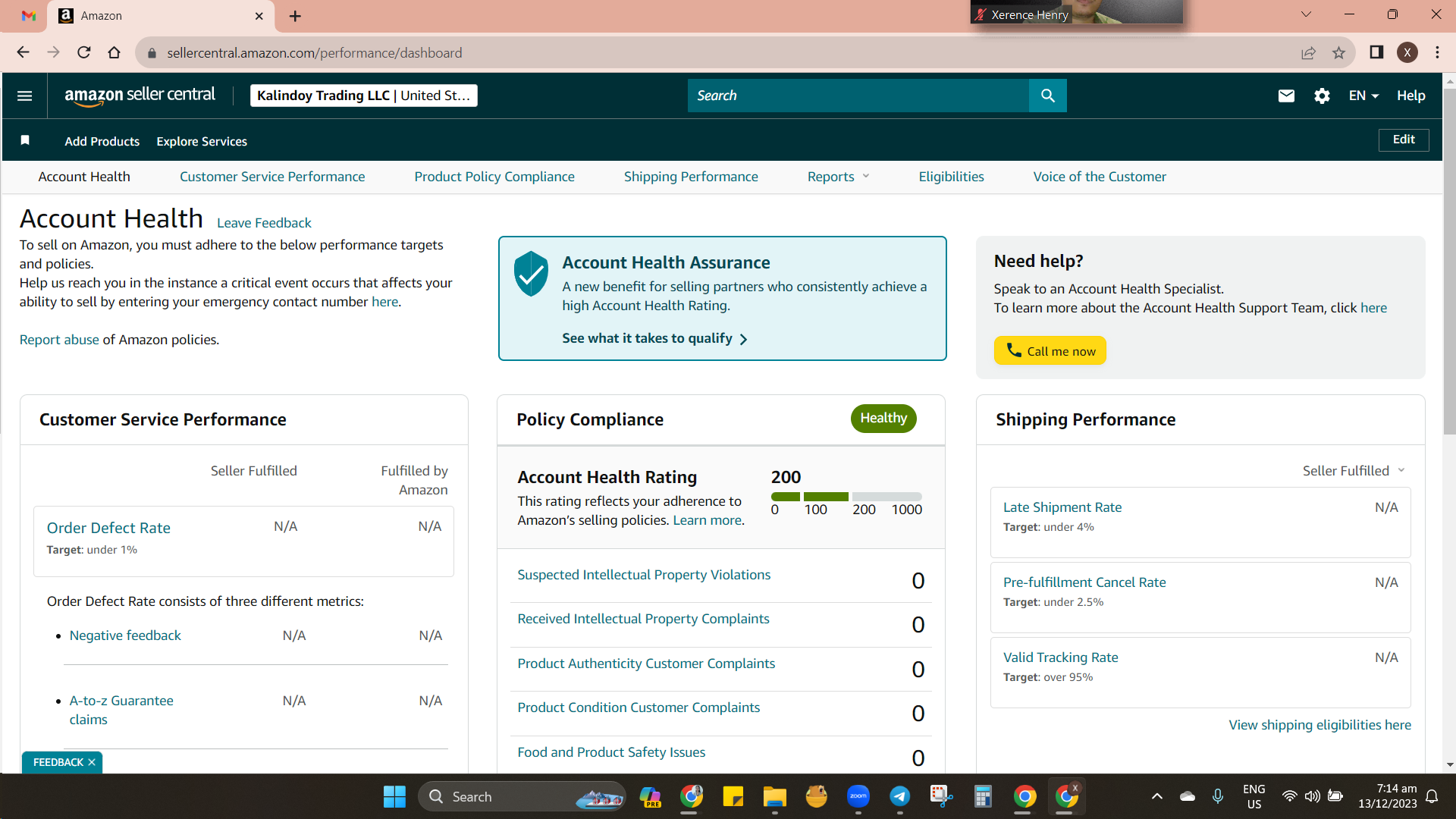Open the messages envelope icon
This screenshot has width=1456, height=819.
click(x=1286, y=96)
